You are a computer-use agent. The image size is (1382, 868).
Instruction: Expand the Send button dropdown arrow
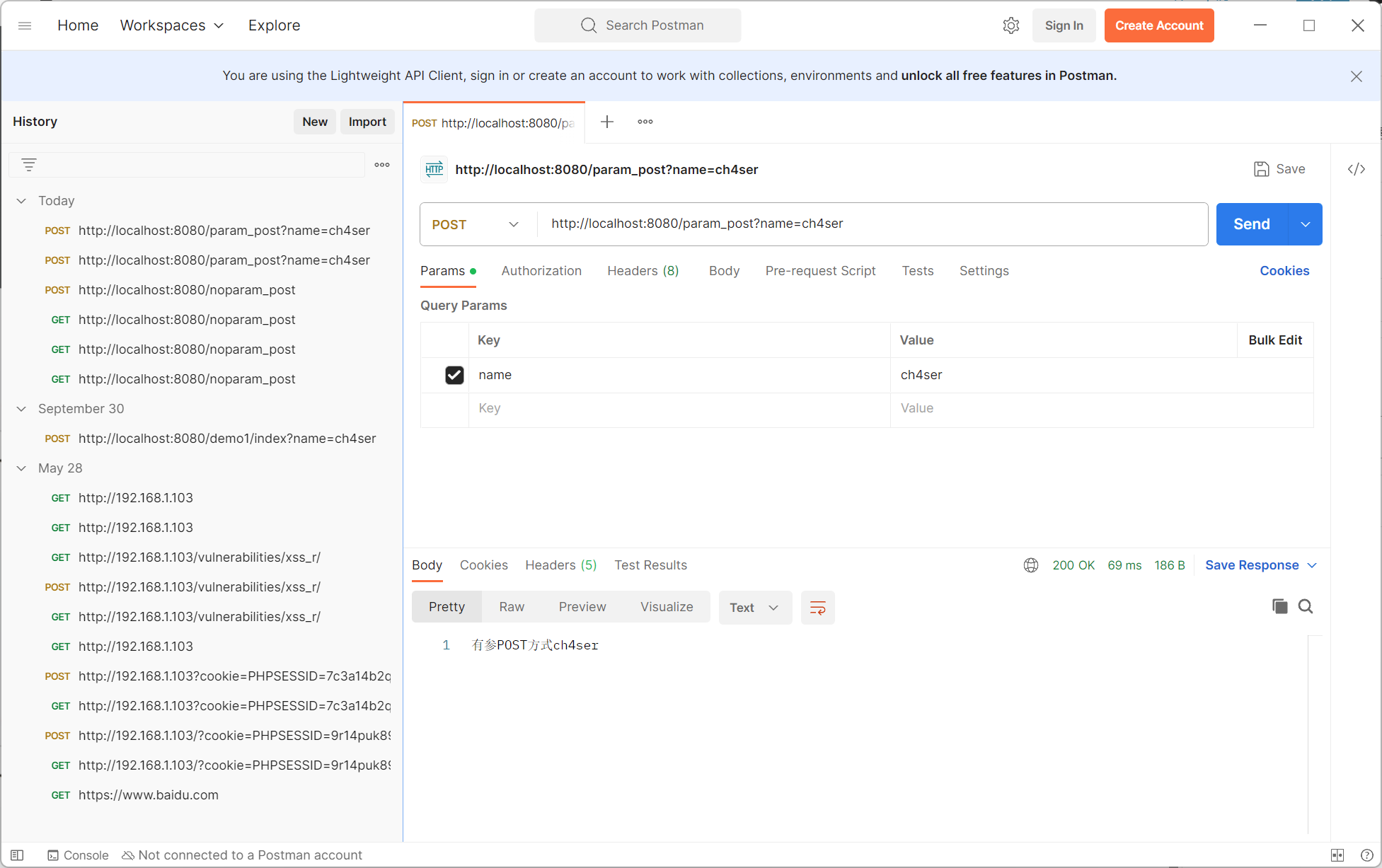1305,224
